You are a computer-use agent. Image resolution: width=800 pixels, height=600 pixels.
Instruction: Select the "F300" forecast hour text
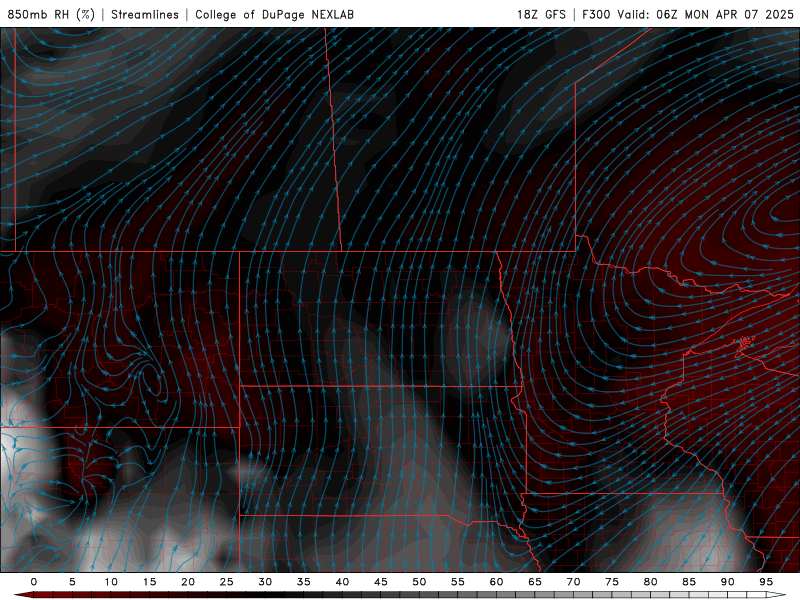pyautogui.click(x=596, y=14)
